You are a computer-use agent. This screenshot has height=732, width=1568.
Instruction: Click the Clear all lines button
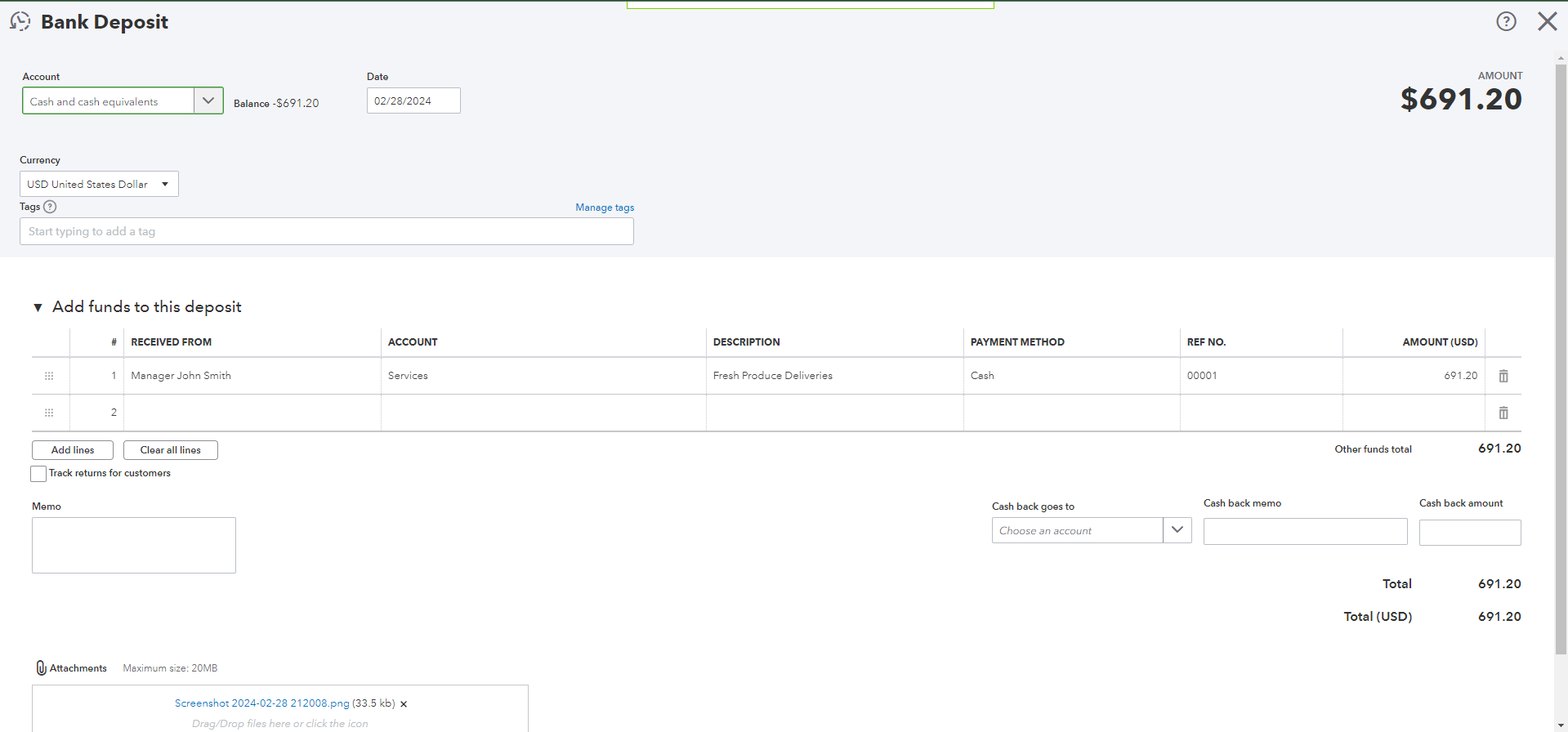tap(171, 450)
